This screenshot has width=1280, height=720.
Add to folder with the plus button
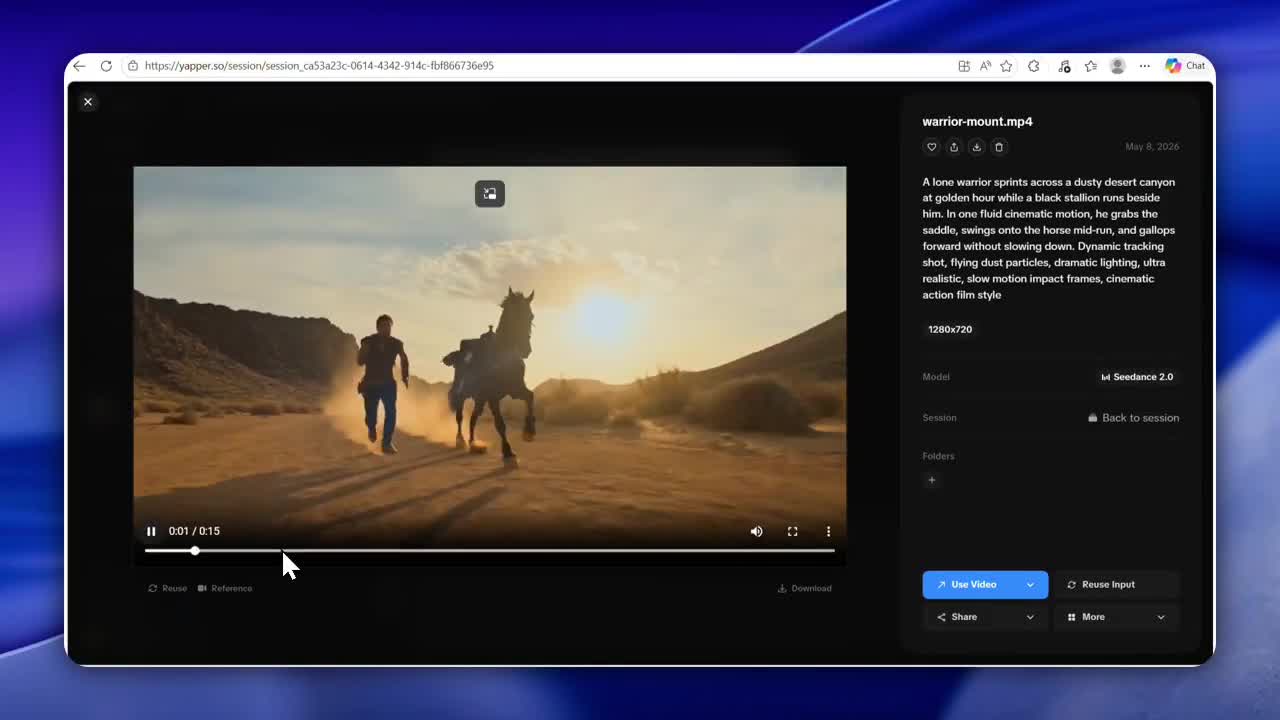click(932, 480)
